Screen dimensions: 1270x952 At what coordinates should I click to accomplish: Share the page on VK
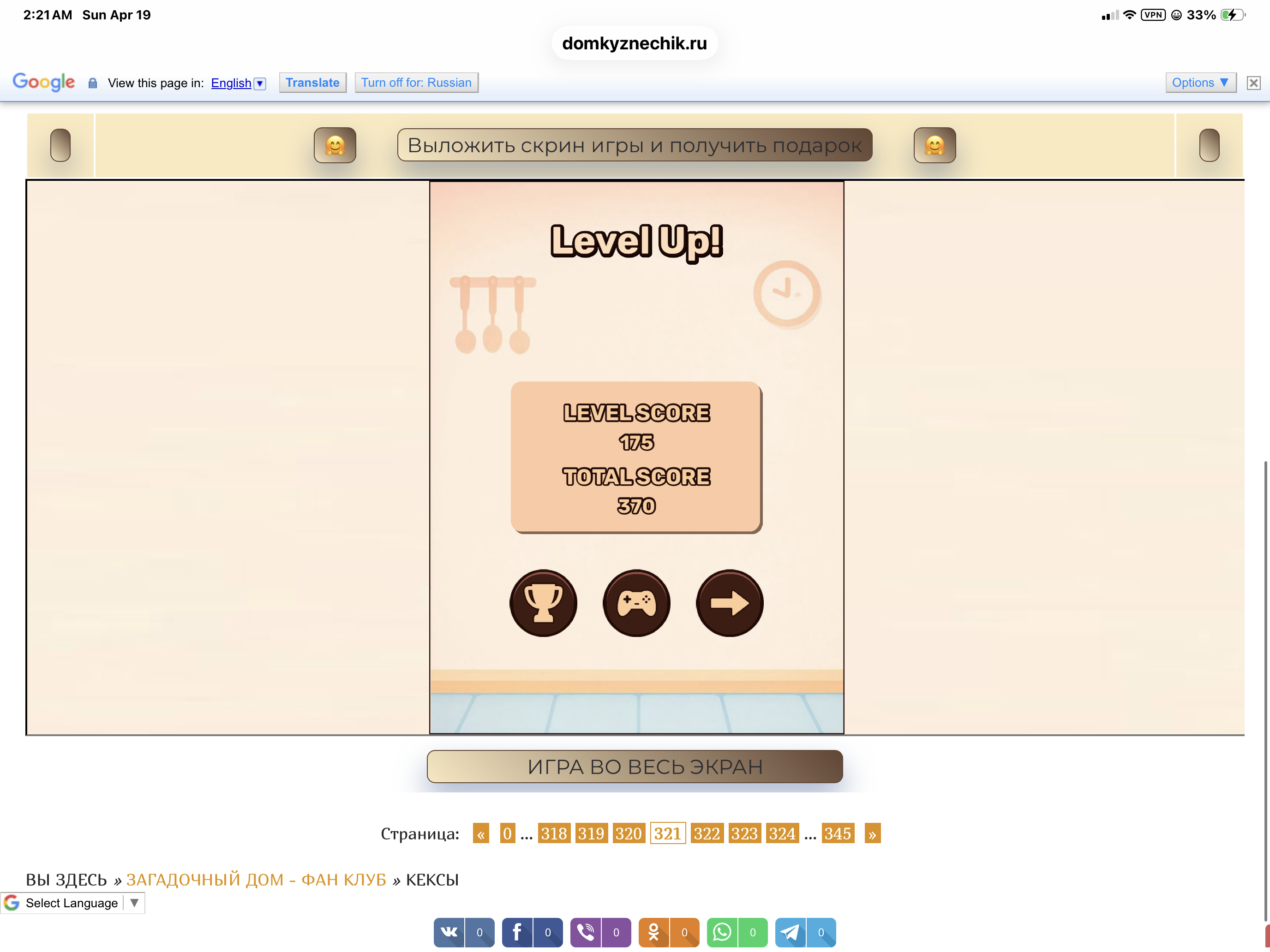coord(449,932)
